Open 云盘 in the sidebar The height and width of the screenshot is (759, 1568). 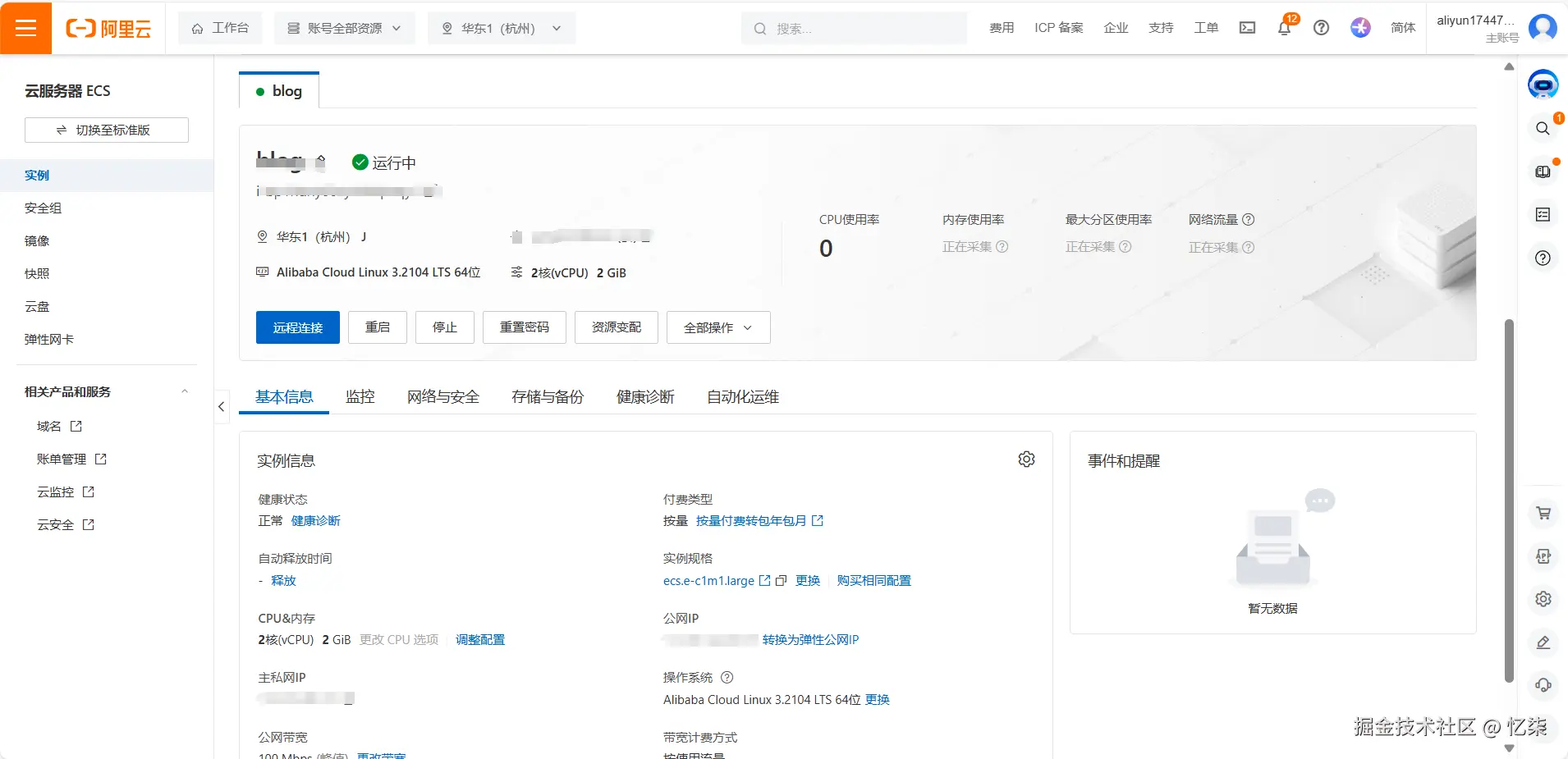(37, 307)
